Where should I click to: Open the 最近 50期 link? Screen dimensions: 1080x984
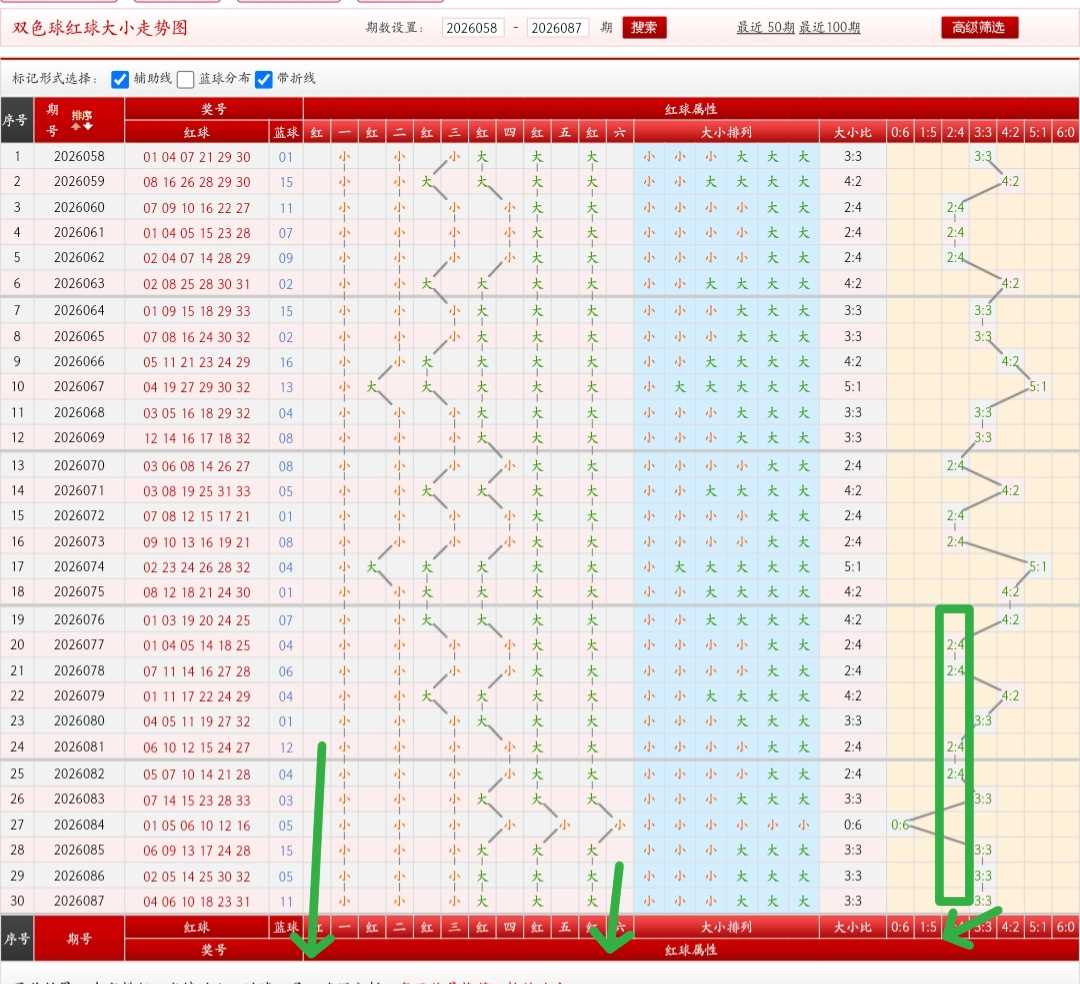(765, 28)
